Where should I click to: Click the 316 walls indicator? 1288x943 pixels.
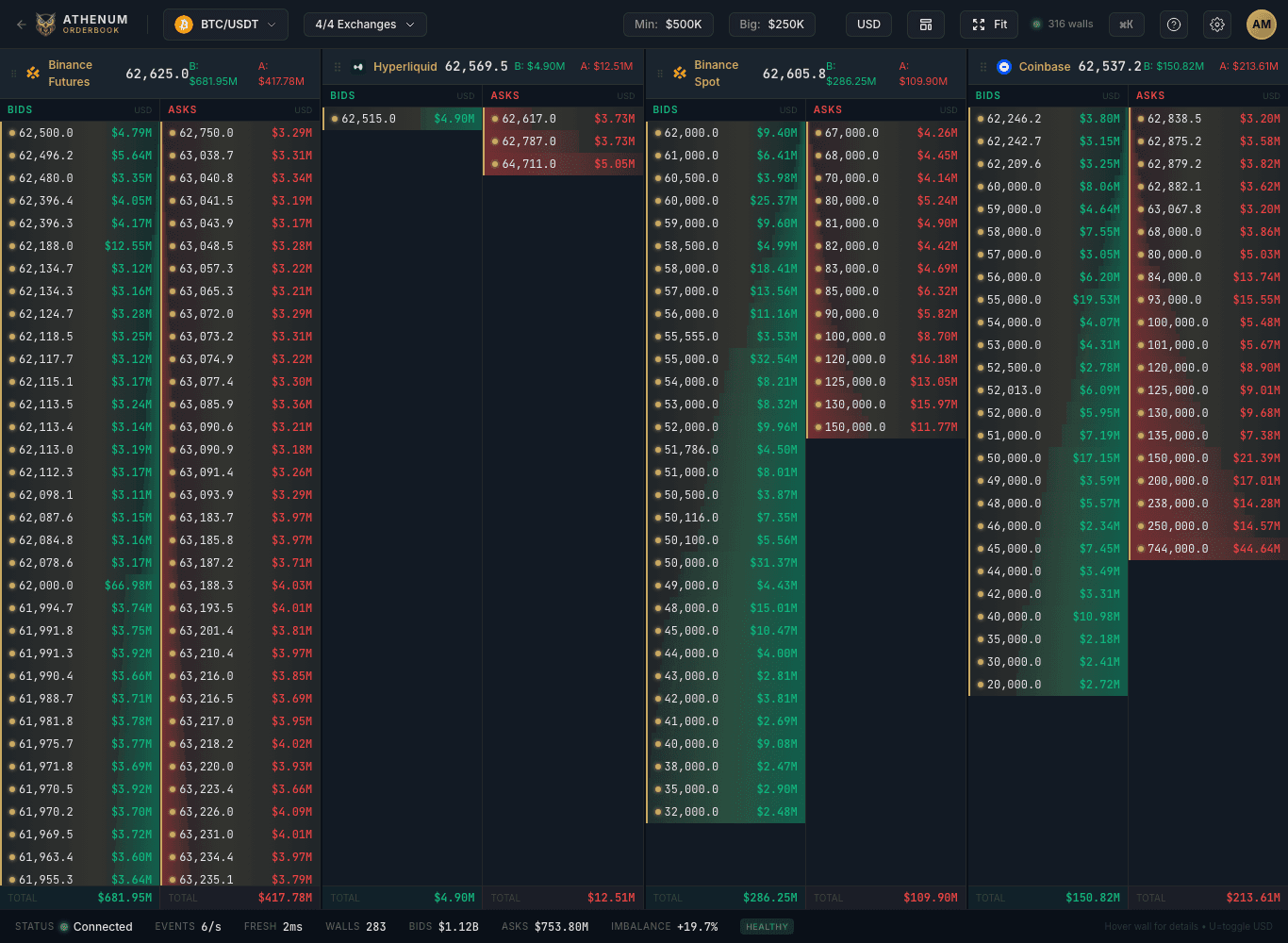(1064, 25)
